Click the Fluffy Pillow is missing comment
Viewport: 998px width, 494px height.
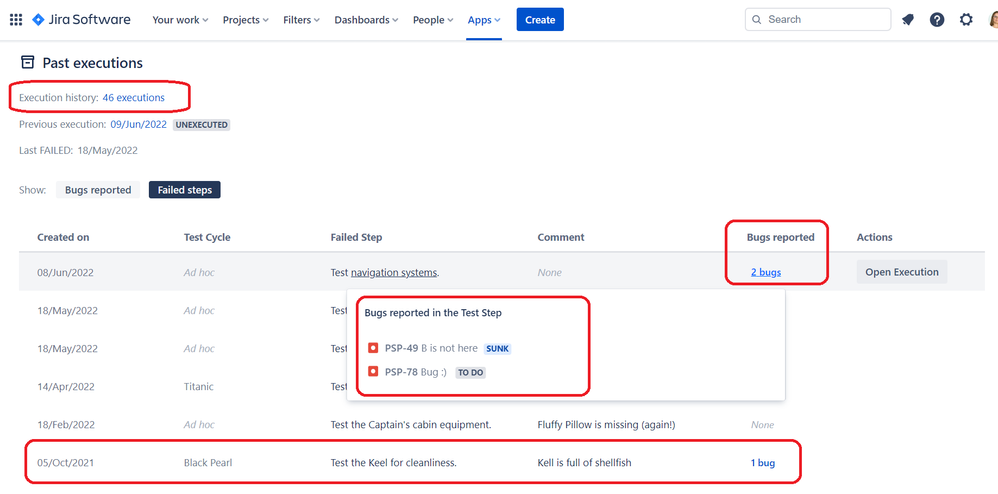coord(606,425)
